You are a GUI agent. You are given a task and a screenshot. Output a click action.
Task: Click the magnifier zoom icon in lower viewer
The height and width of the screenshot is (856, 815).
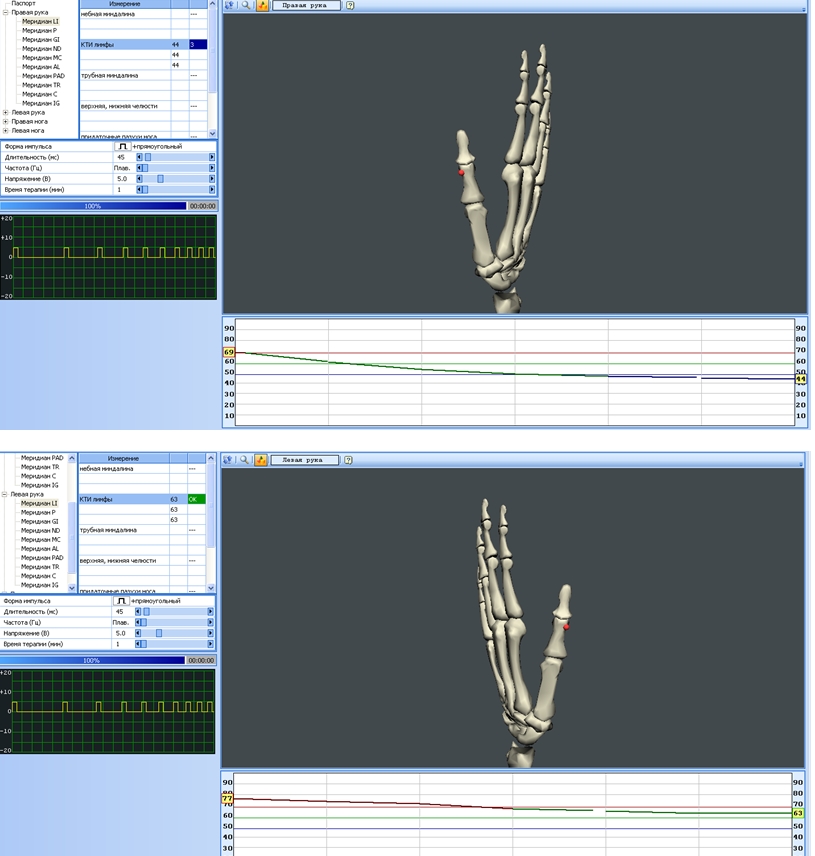245,460
